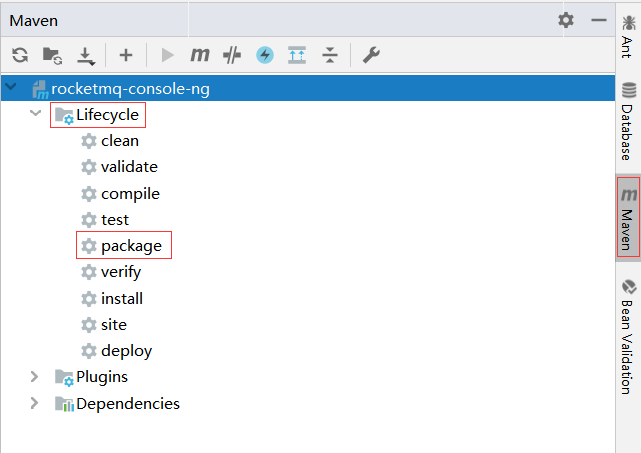Select the site lifecycle goal
Image resolution: width=641 pixels, height=453 pixels.
click(x=104, y=325)
